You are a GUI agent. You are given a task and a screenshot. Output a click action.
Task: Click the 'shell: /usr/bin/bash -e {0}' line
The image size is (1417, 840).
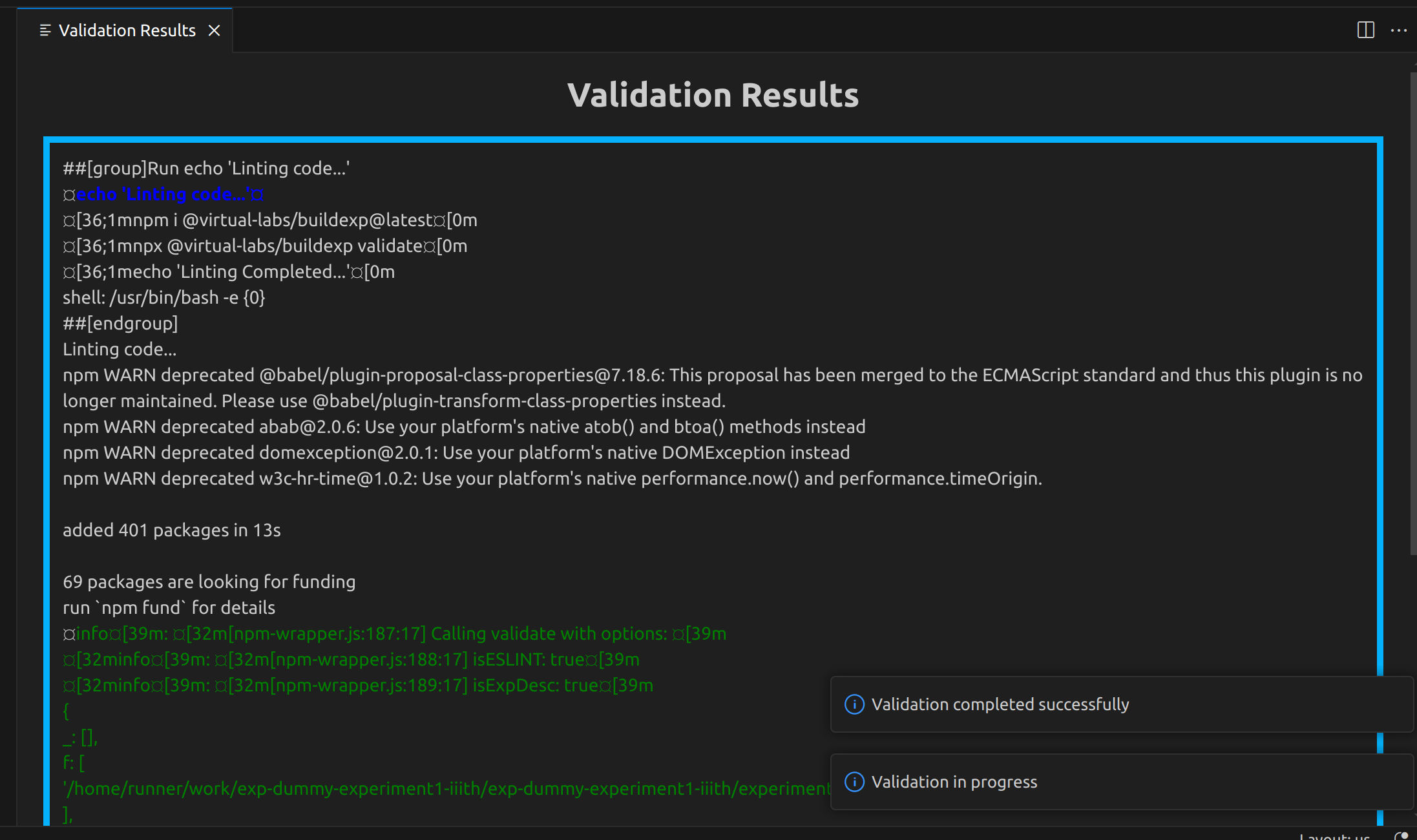click(163, 297)
